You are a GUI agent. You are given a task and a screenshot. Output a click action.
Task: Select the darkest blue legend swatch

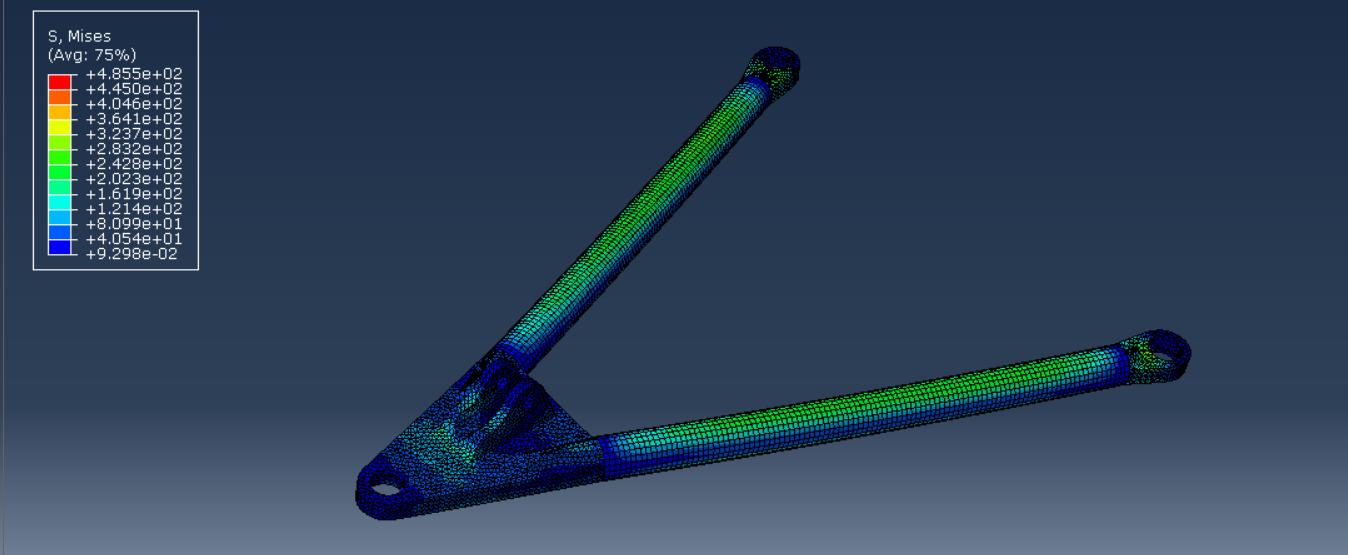60,247
